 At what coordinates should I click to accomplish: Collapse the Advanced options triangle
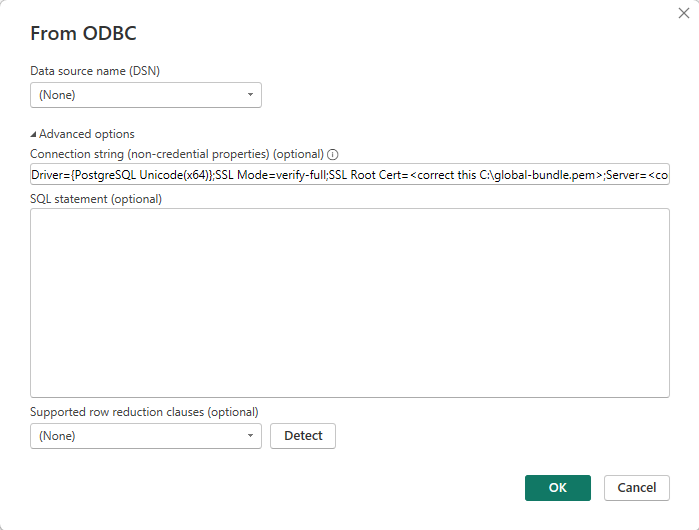[33, 134]
